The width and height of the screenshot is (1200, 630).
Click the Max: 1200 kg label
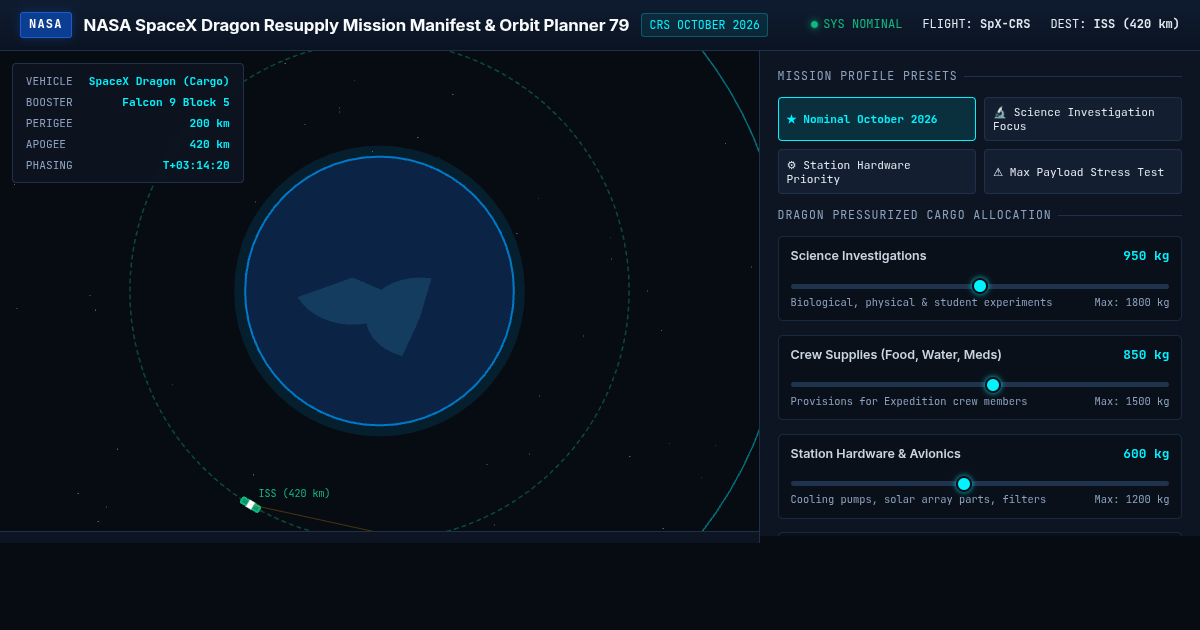click(1131, 500)
